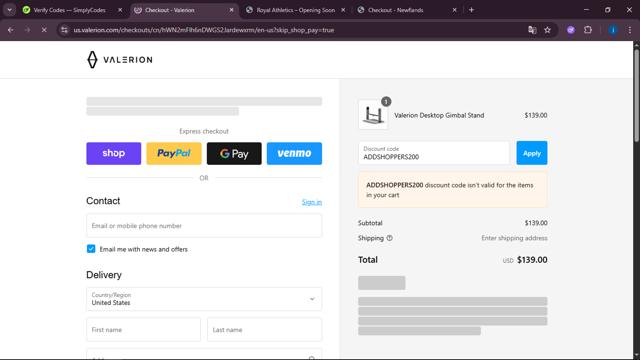
Task: Open site information icon in address bar
Action: pos(64,30)
